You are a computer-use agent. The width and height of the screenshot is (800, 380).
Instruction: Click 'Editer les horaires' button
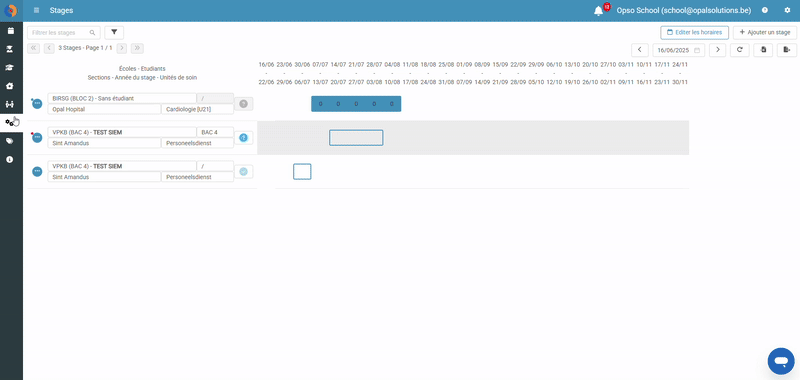pyautogui.click(x=694, y=33)
